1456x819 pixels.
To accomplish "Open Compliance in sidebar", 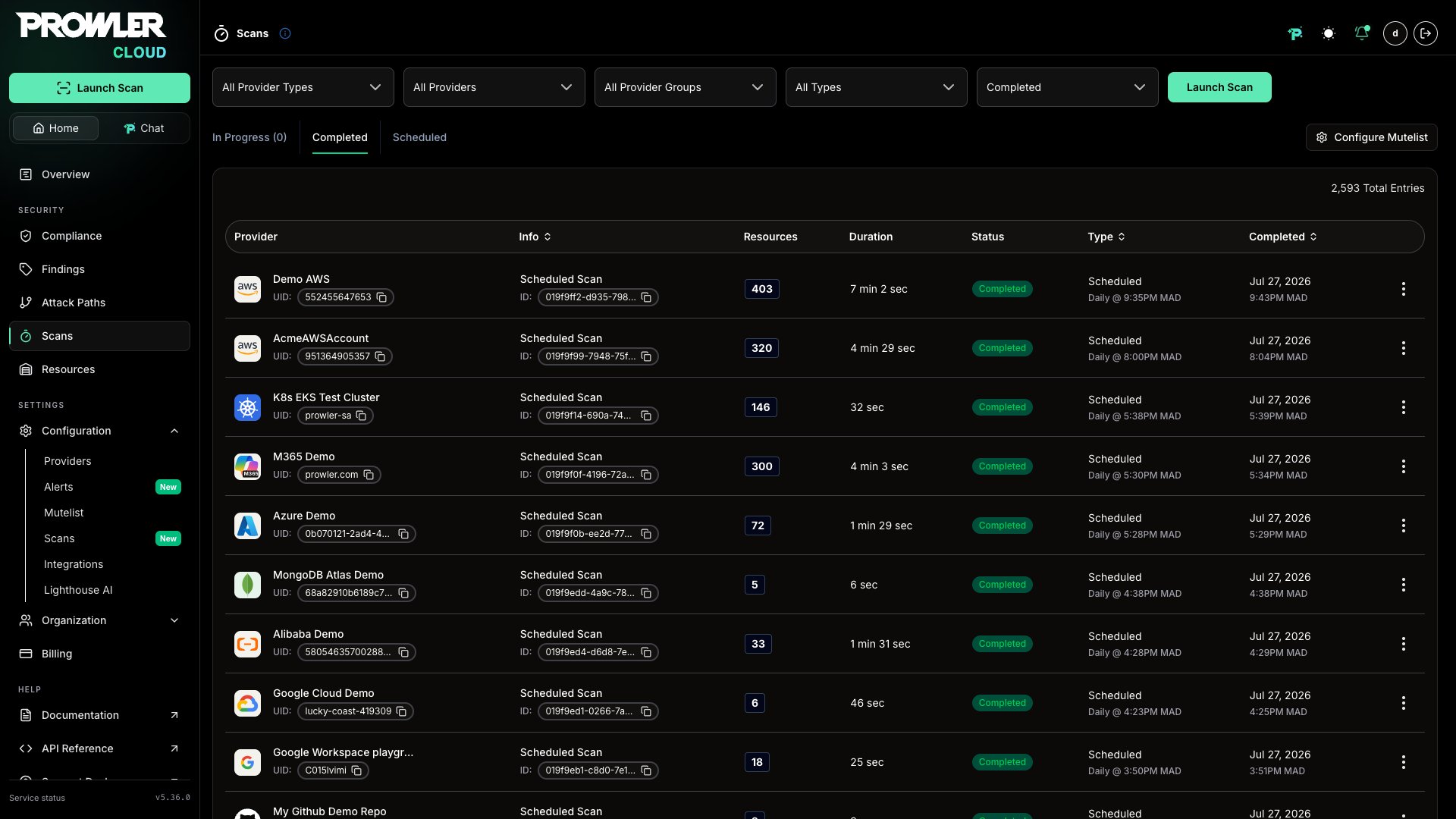I will (99, 236).
